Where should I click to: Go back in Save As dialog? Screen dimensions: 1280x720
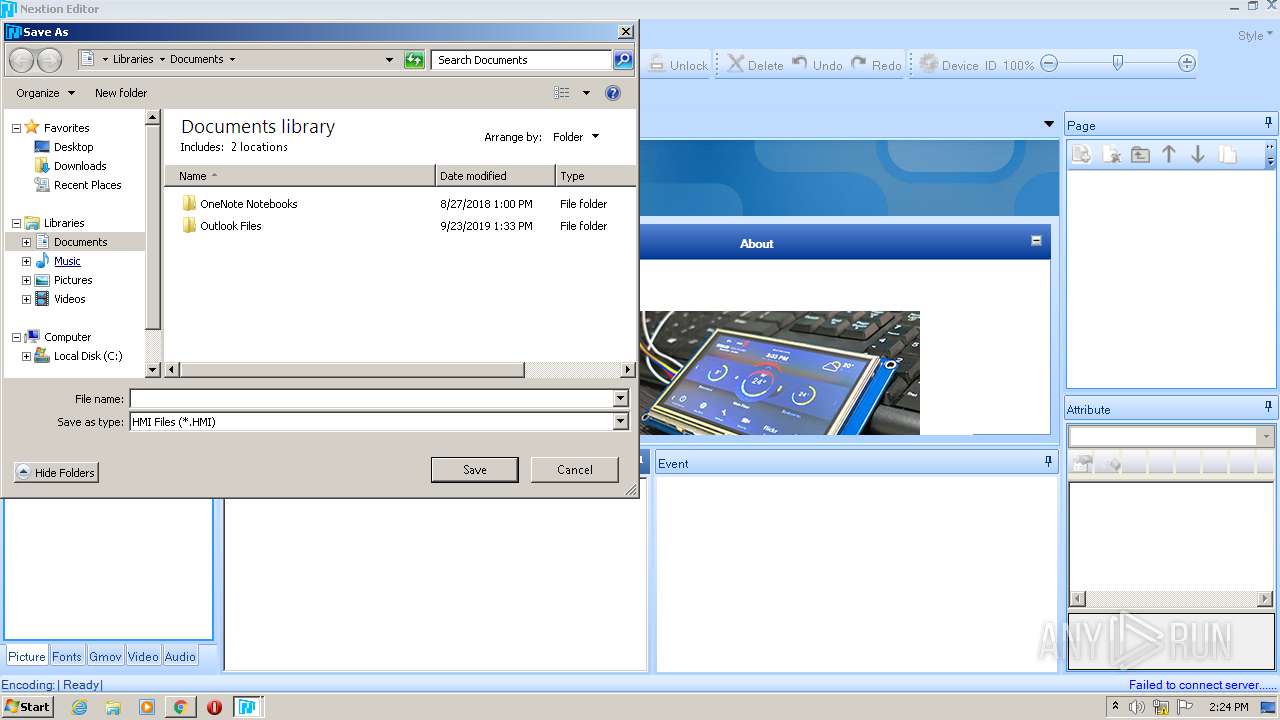[x=21, y=60]
